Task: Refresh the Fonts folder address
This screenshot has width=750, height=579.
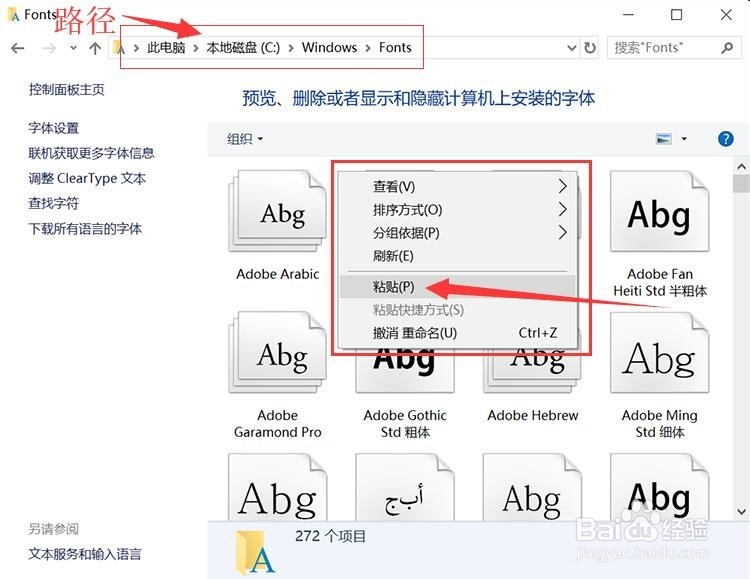Action: [590, 48]
